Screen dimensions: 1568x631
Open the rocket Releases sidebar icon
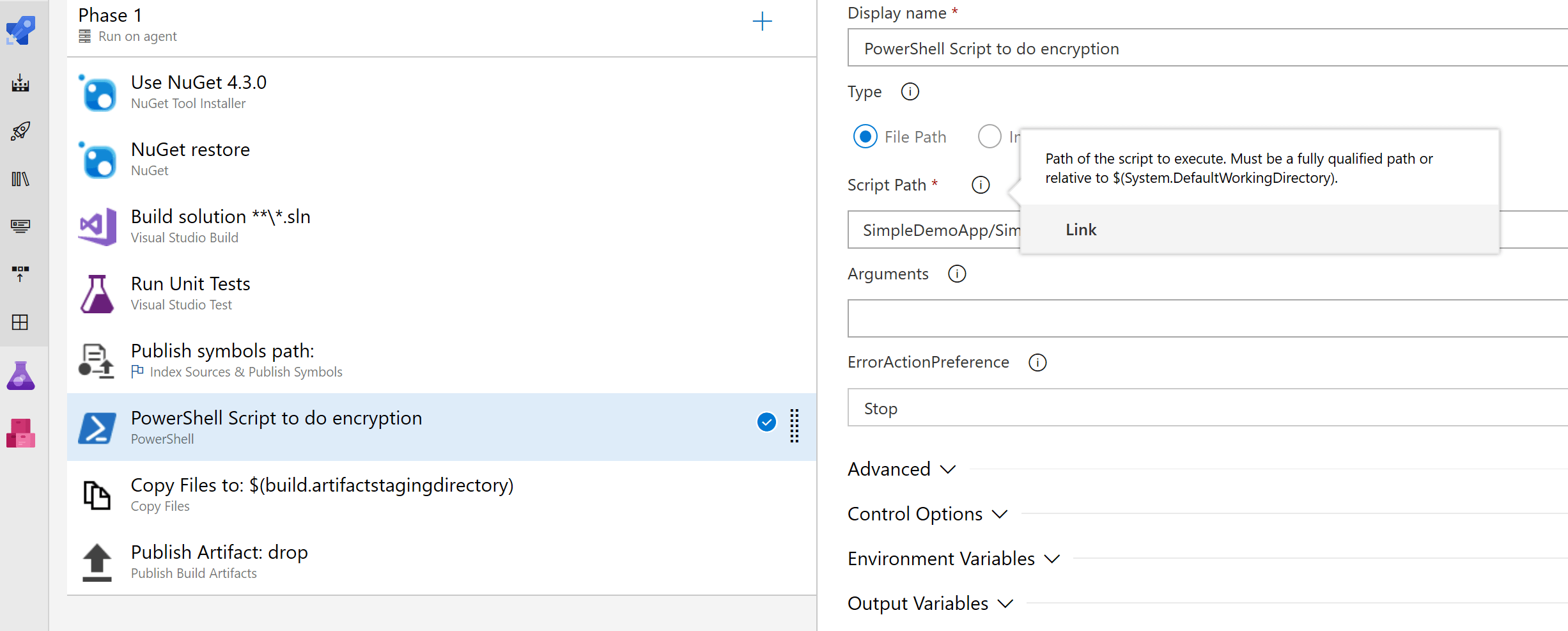(20, 131)
